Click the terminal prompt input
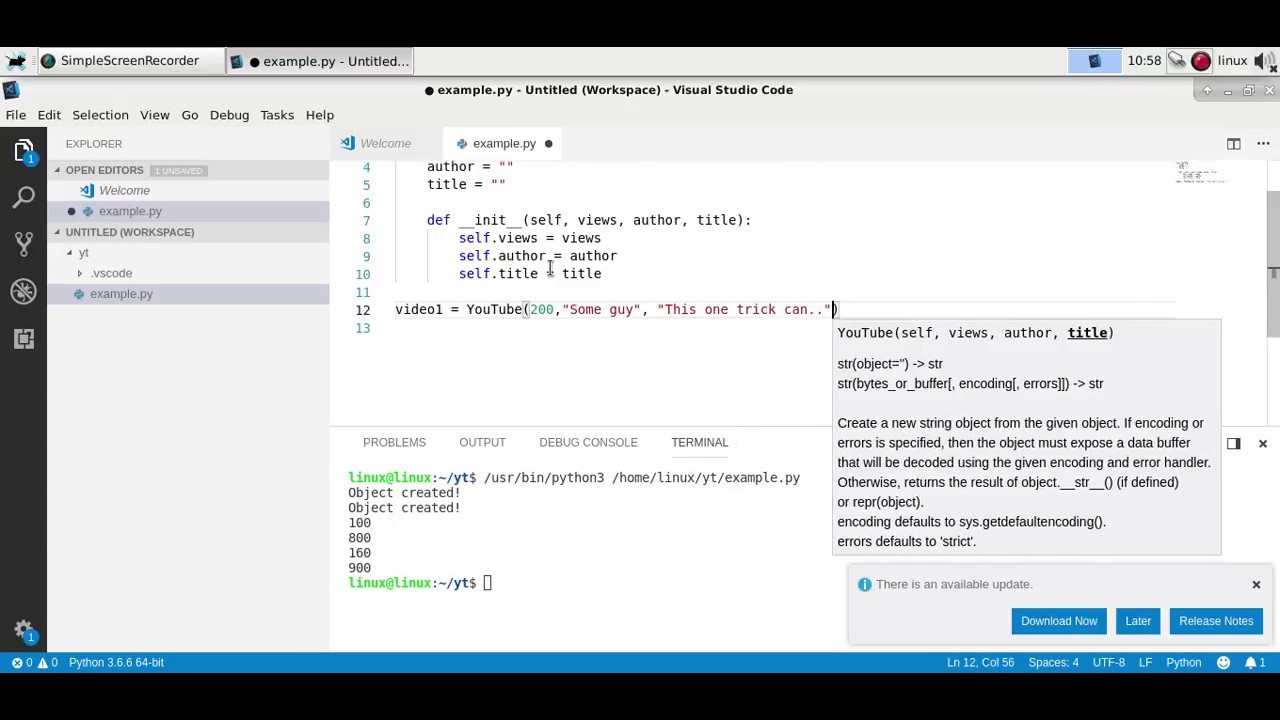This screenshot has width=1280, height=720. (487, 583)
